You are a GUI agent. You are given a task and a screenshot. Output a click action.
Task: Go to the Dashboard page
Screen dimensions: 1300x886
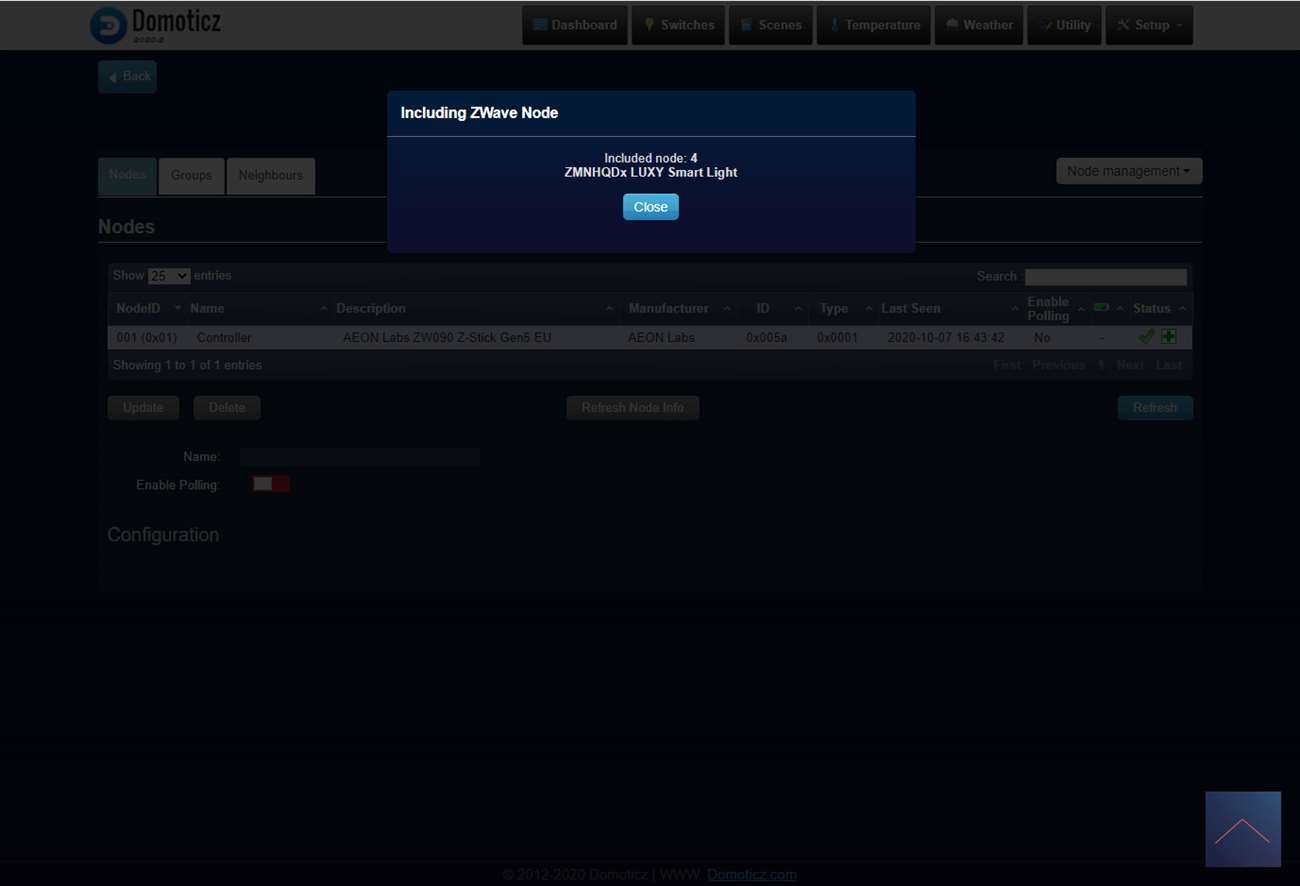click(x=574, y=25)
